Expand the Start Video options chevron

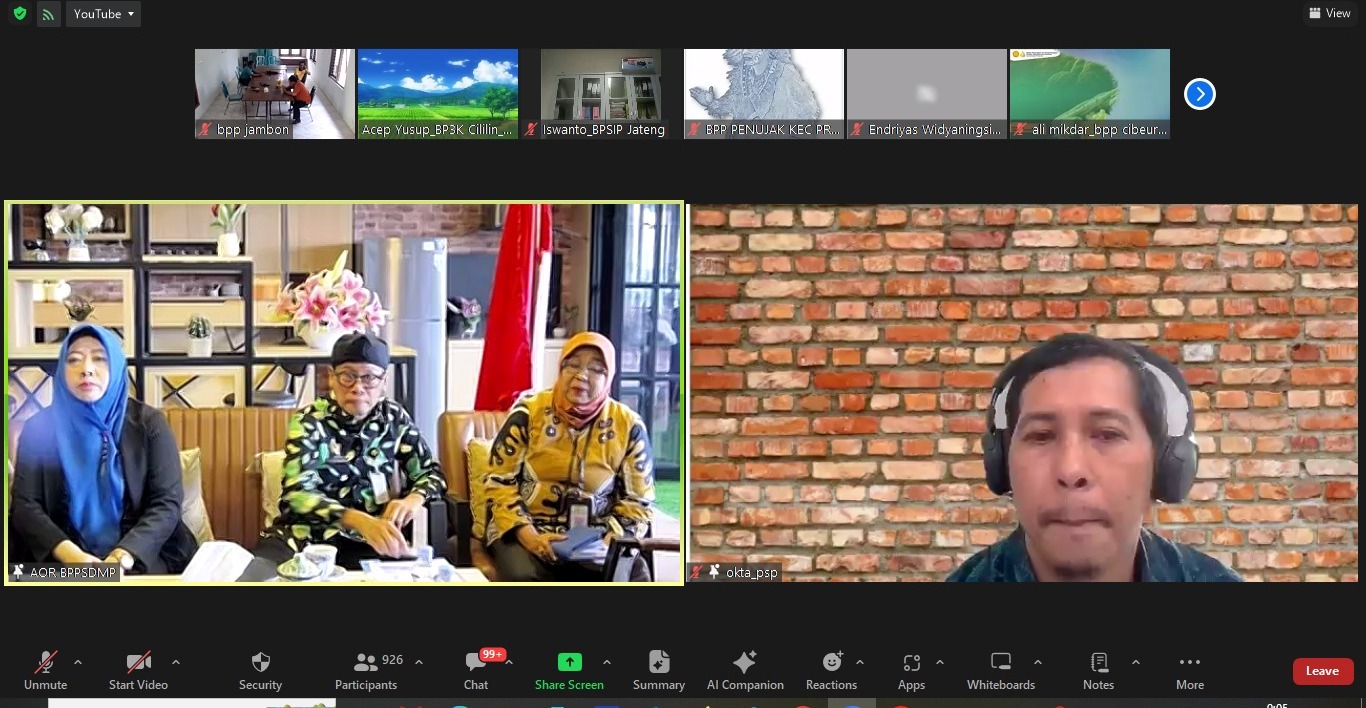pos(176,661)
